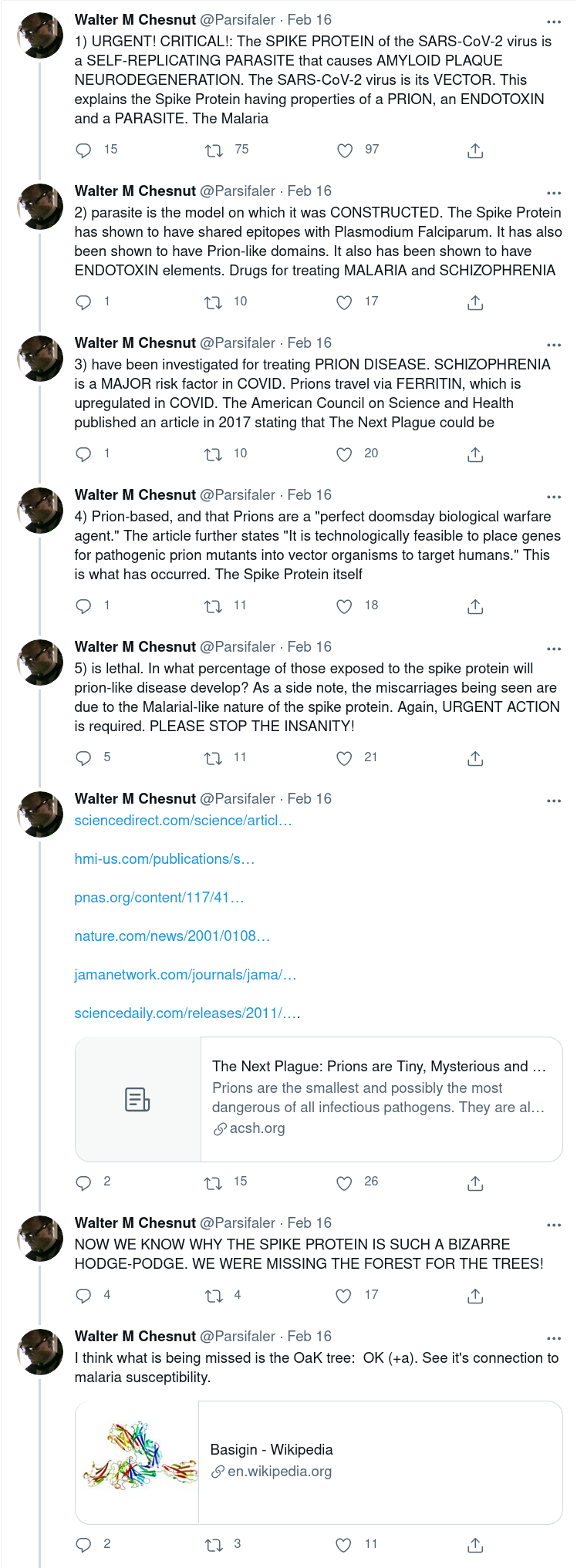Reply to the first URGENT CRITICAL tweet

click(x=83, y=150)
